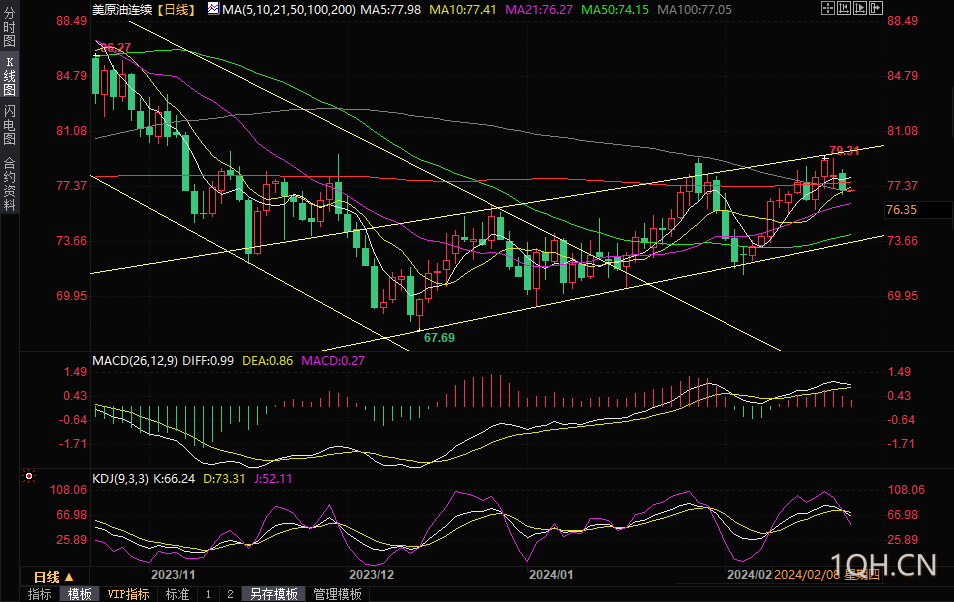Switch to the 分时图 side tab
954x602 pixels.
(x=9, y=27)
